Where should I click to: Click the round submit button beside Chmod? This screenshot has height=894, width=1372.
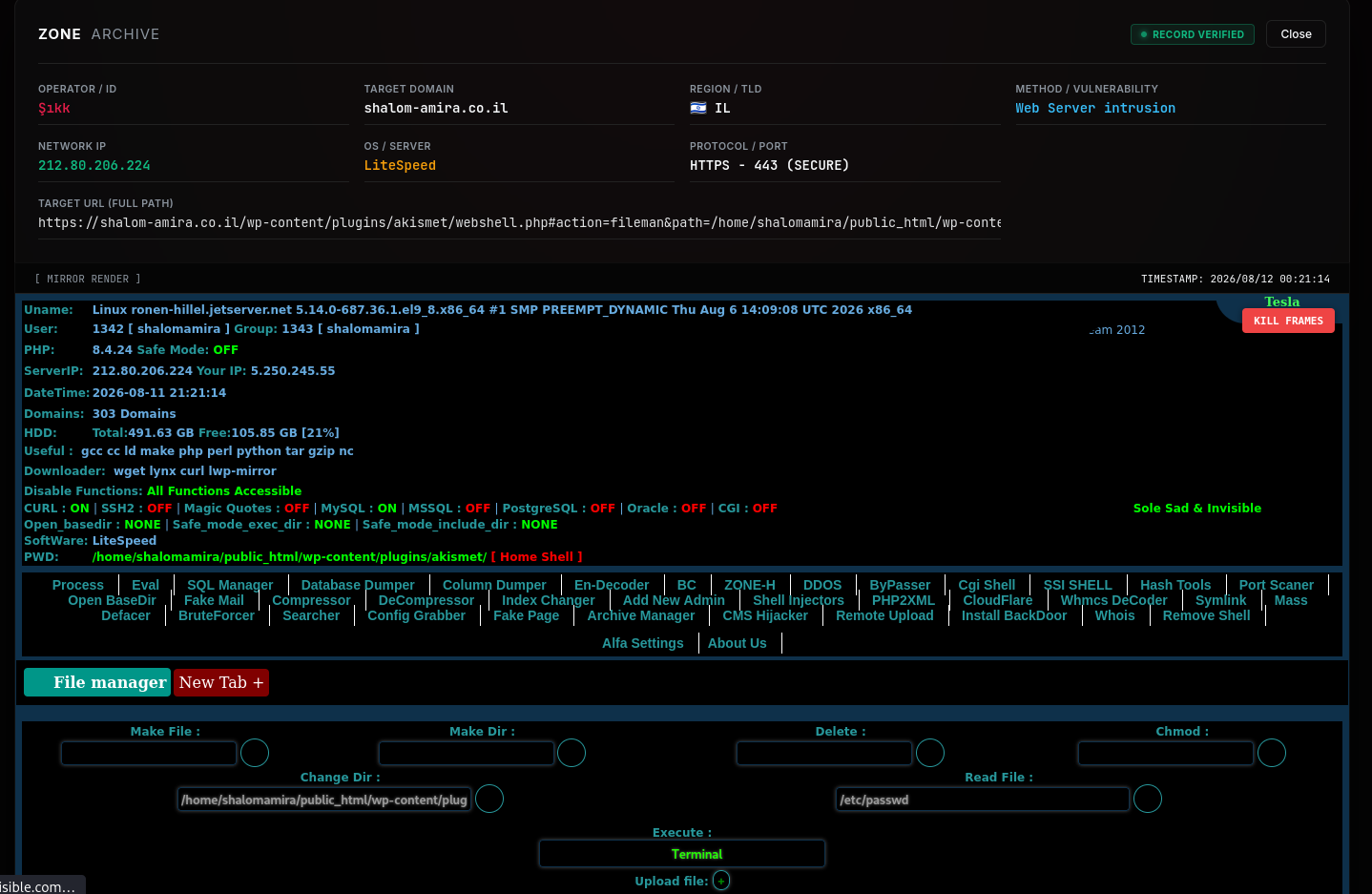(1272, 753)
